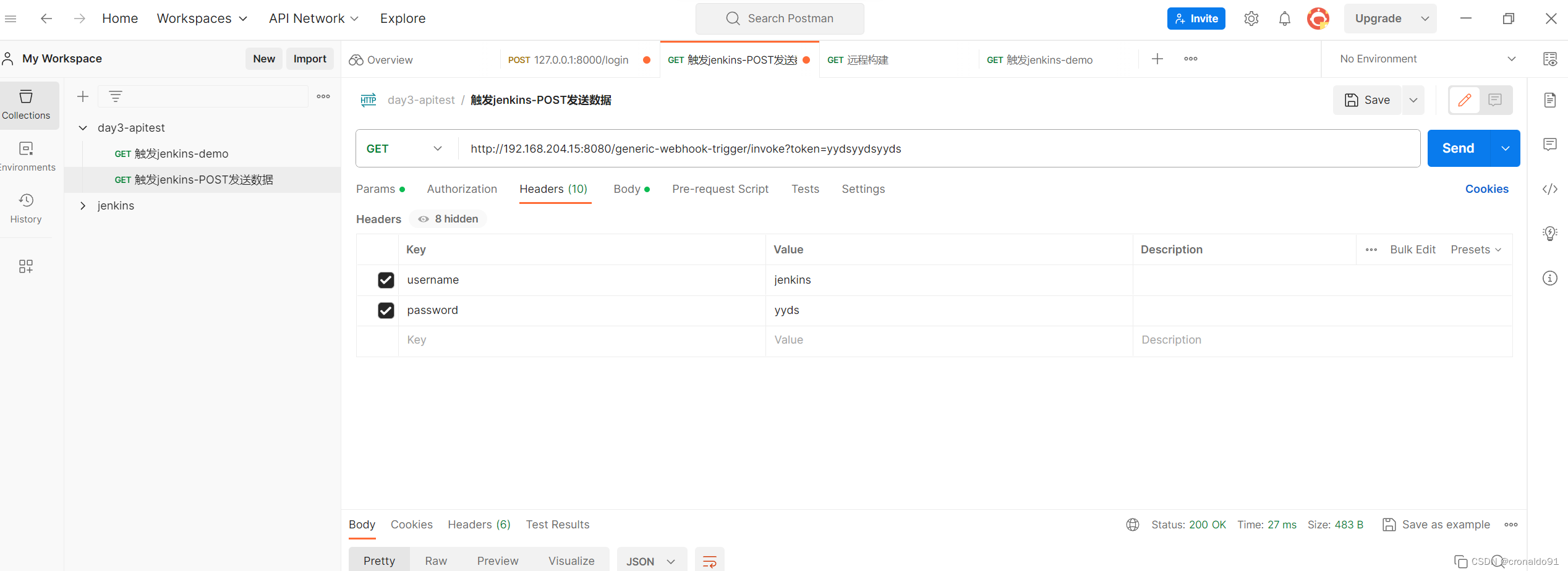The height and width of the screenshot is (571, 1568).
Task: Open the Pre-request Script tab
Action: [720, 189]
